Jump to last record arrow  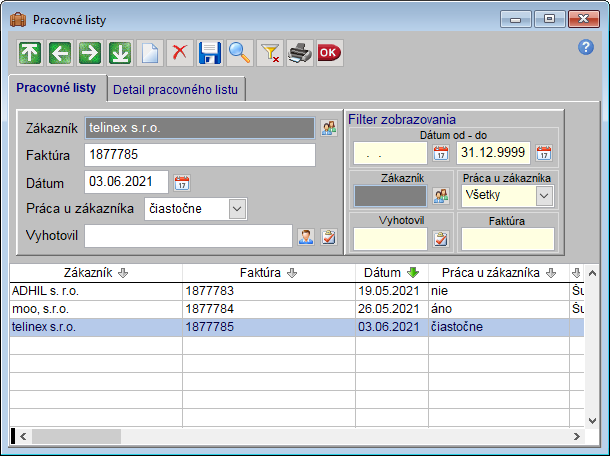119,53
